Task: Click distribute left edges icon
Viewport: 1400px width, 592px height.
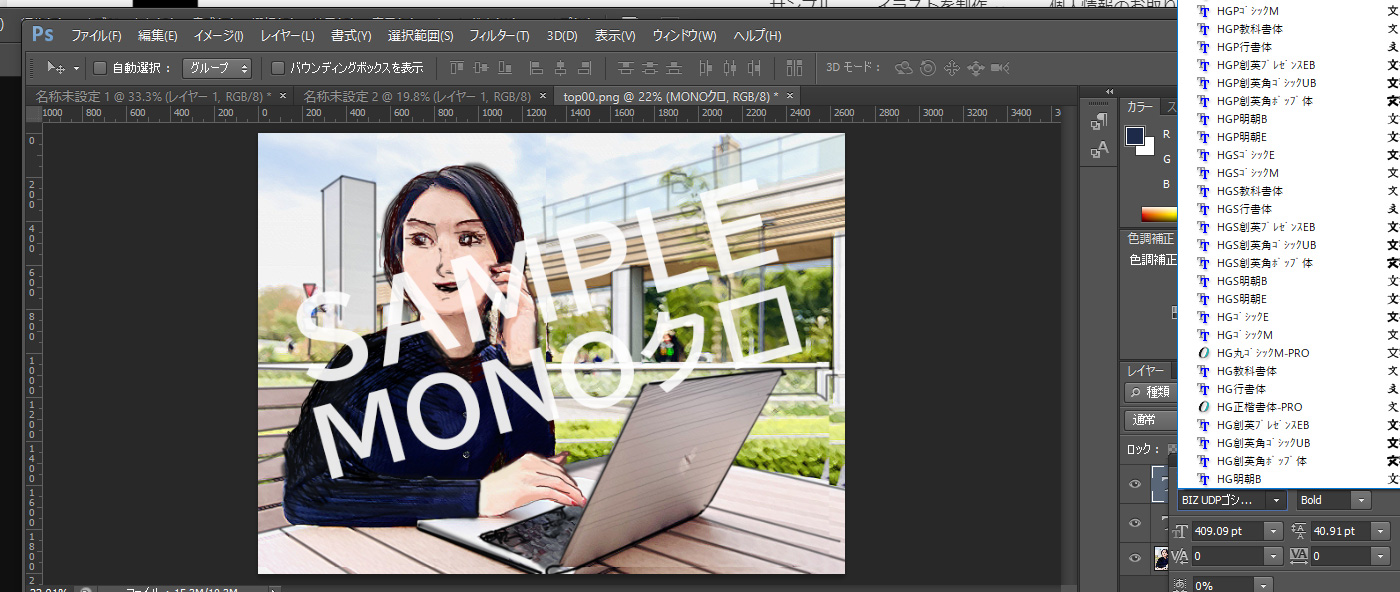Action: click(706, 68)
